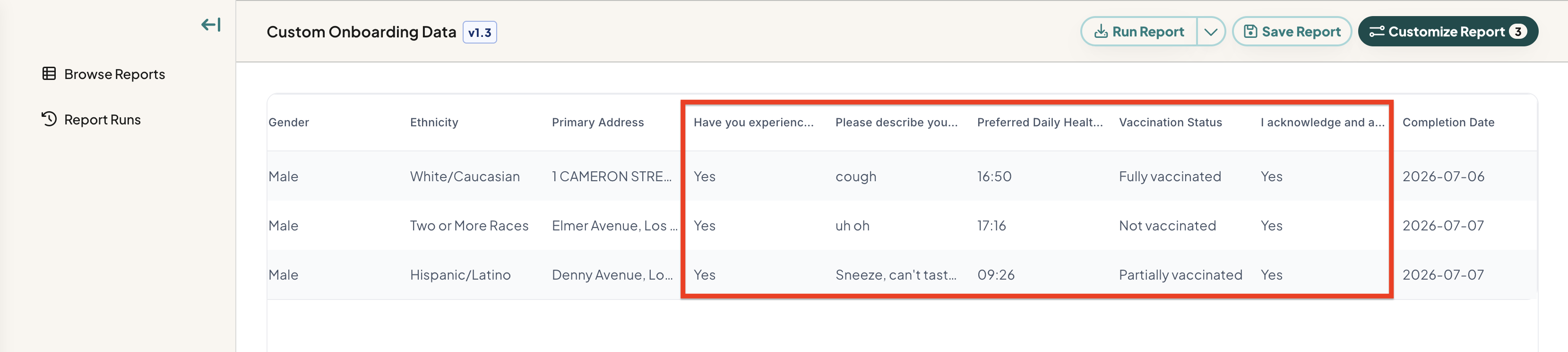Expand the Run Report dropdown chevron
This screenshot has height=352, width=1568.
point(1211,32)
